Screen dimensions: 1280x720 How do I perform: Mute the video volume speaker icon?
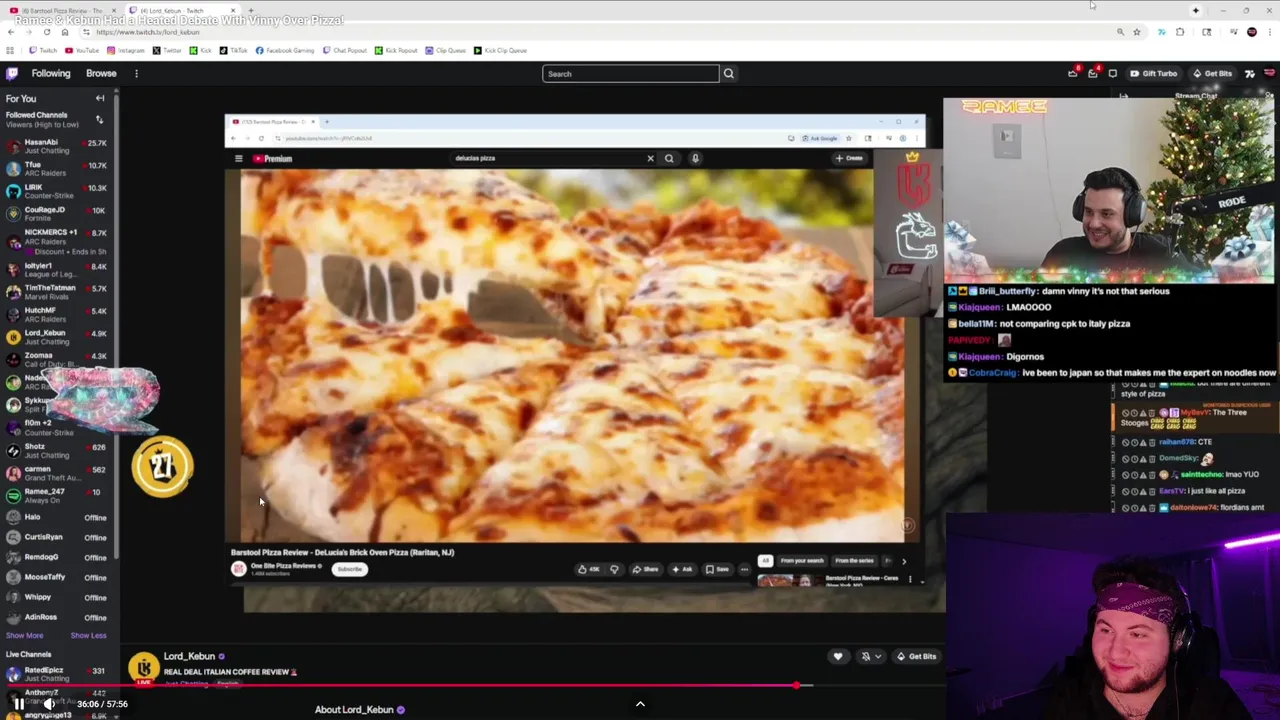coord(48,704)
